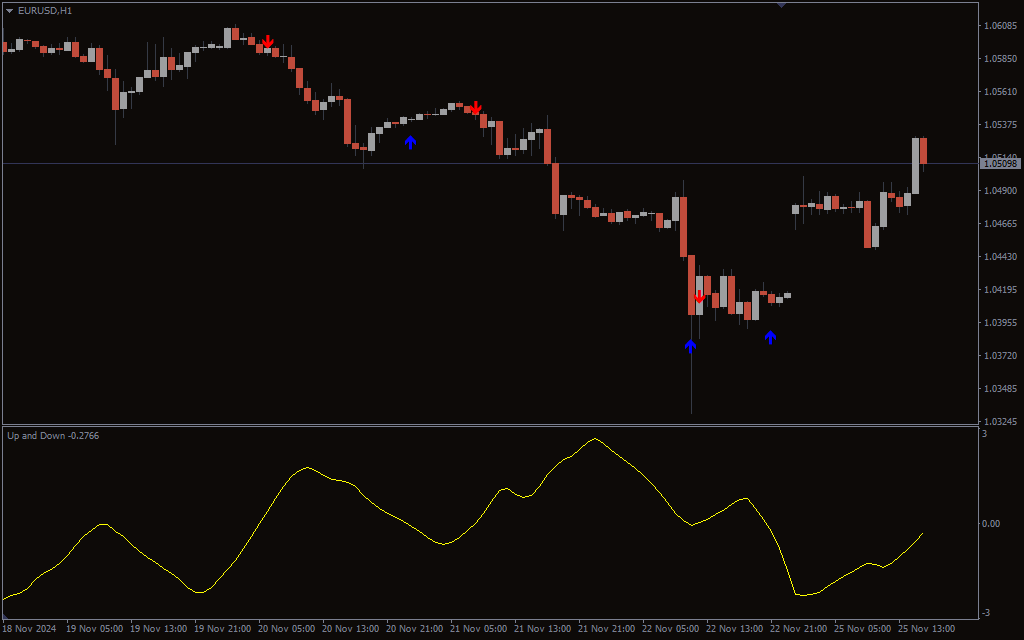Select the Up and Down indicator label

click(x=52, y=435)
